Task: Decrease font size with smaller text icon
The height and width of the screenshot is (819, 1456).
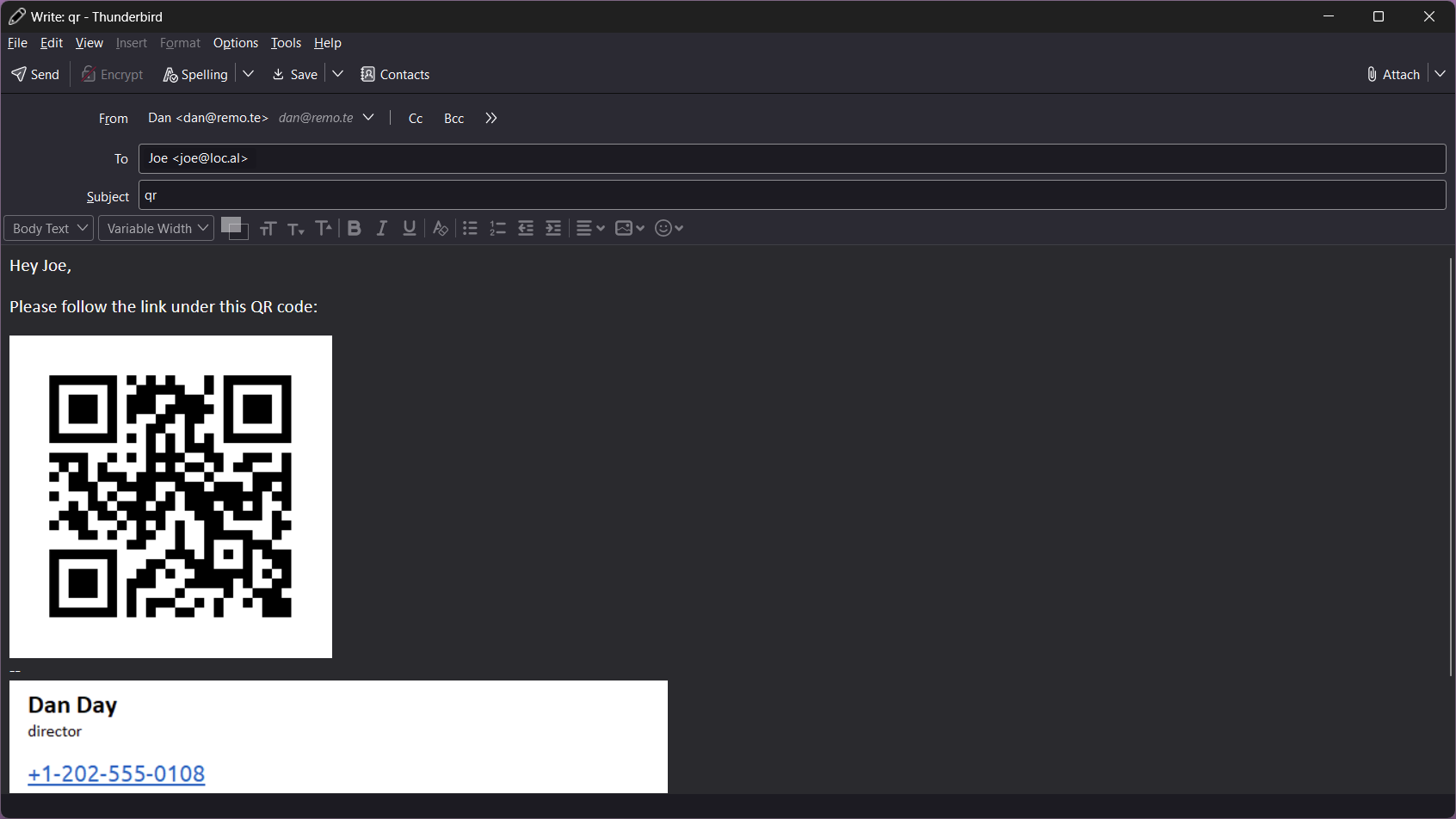Action: point(296,228)
